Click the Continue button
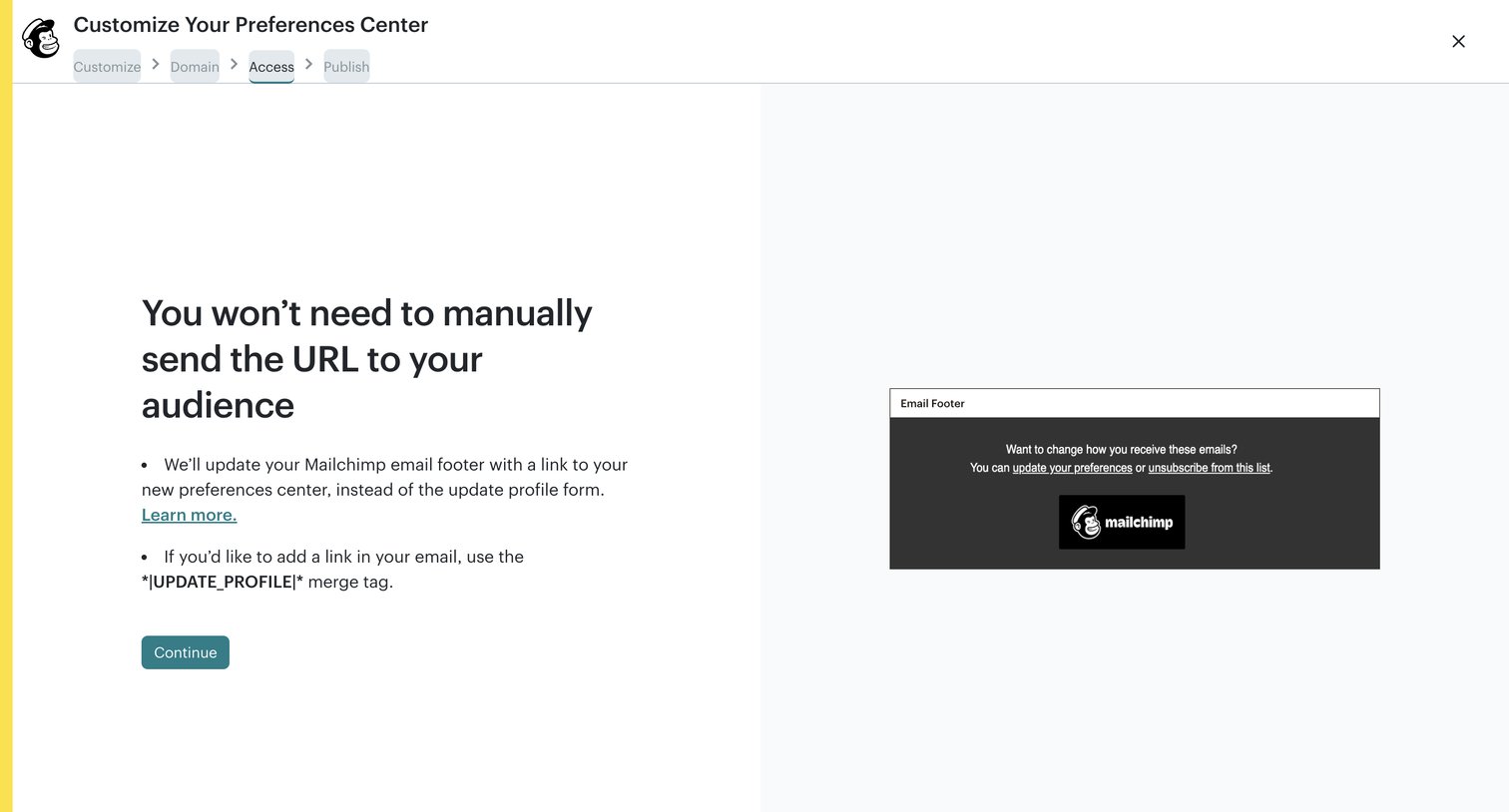1509x812 pixels. [186, 652]
